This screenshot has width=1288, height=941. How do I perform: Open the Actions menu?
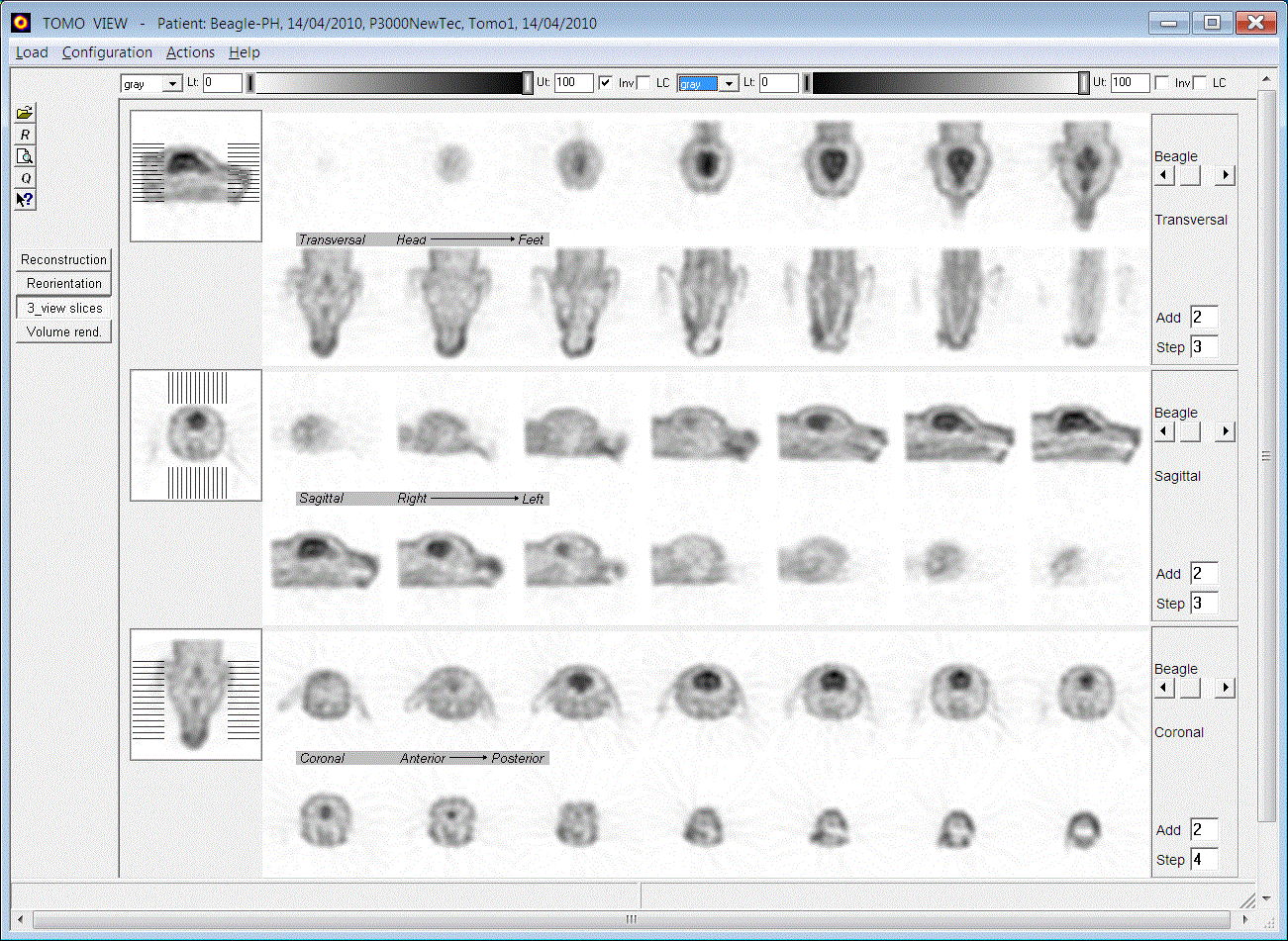[190, 52]
